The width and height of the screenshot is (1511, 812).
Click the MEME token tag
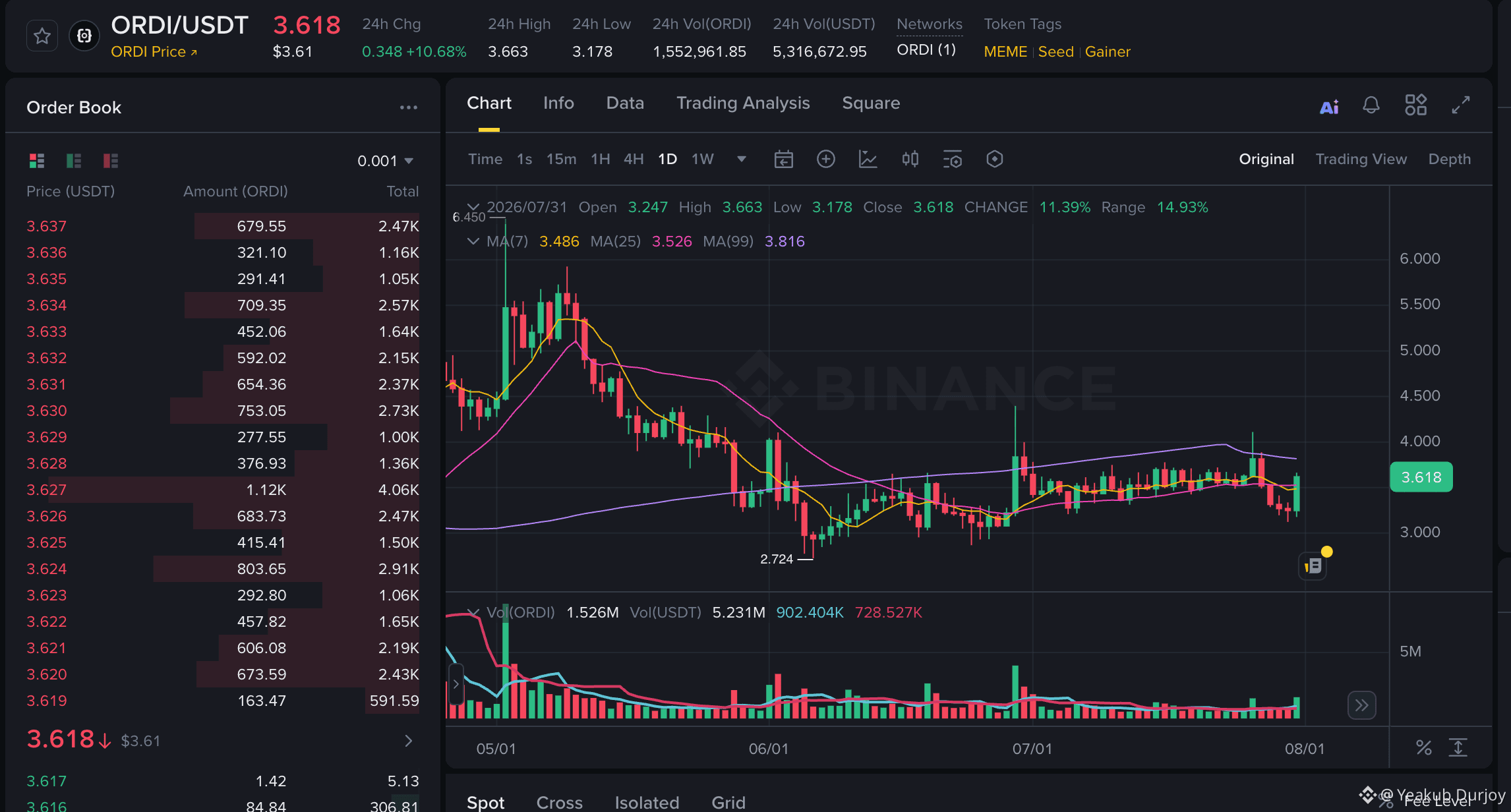1005,51
